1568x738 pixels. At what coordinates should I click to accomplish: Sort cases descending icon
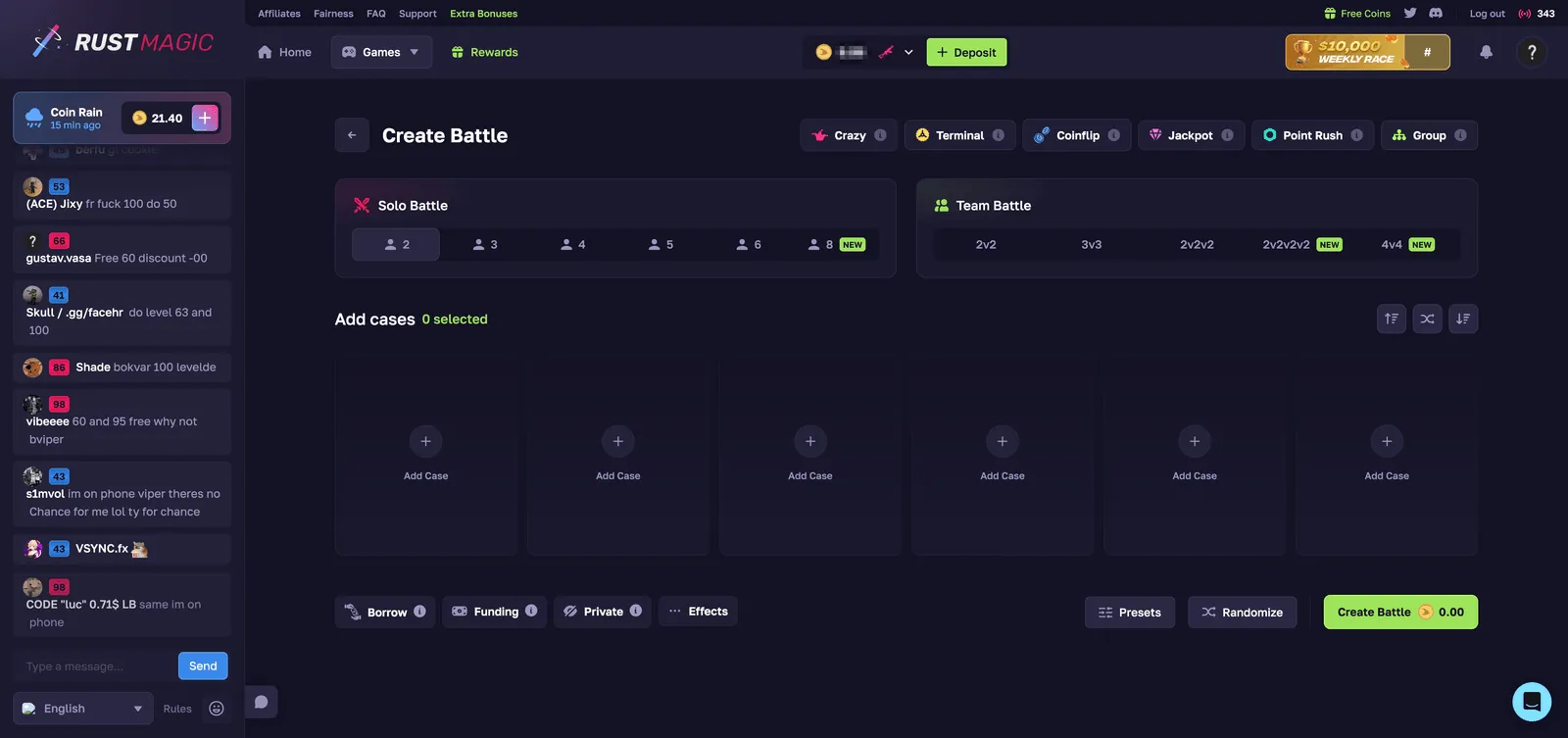[1463, 319]
